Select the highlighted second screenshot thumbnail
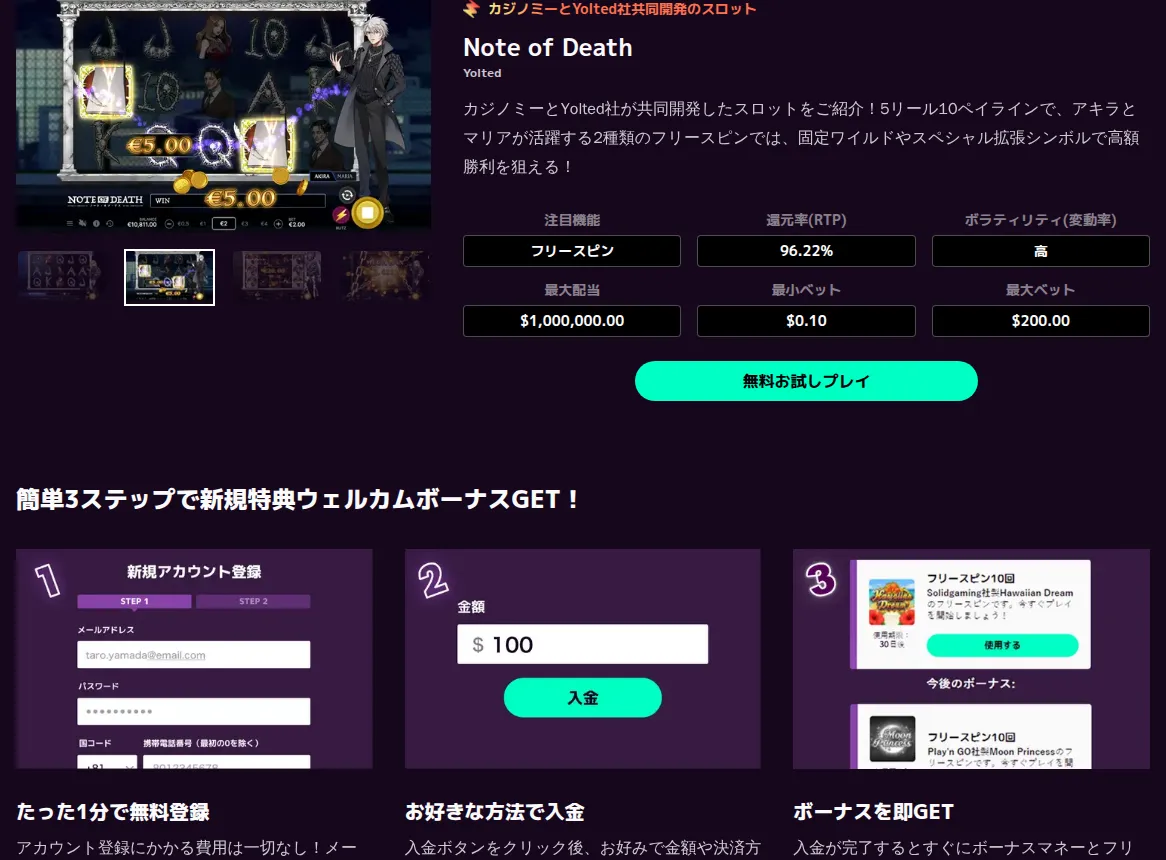The height and width of the screenshot is (860, 1166). 170,277
